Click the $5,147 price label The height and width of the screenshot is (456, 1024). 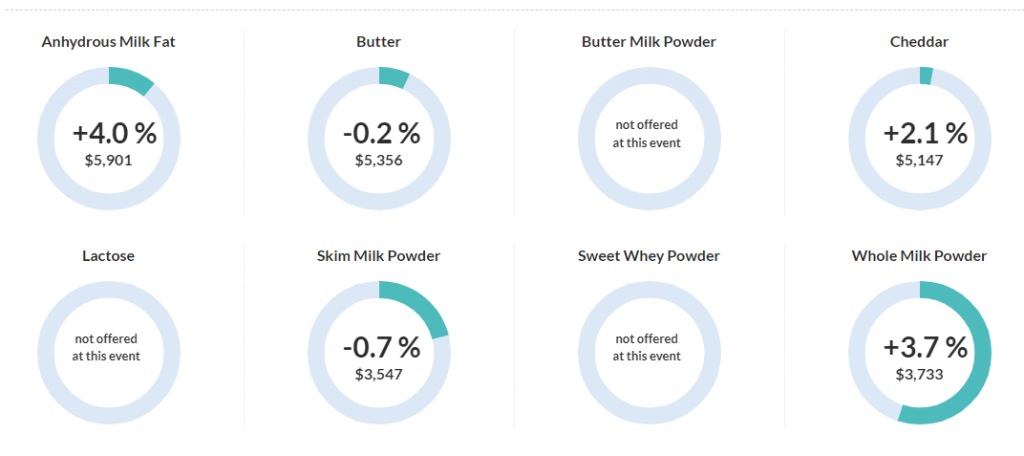tap(919, 159)
